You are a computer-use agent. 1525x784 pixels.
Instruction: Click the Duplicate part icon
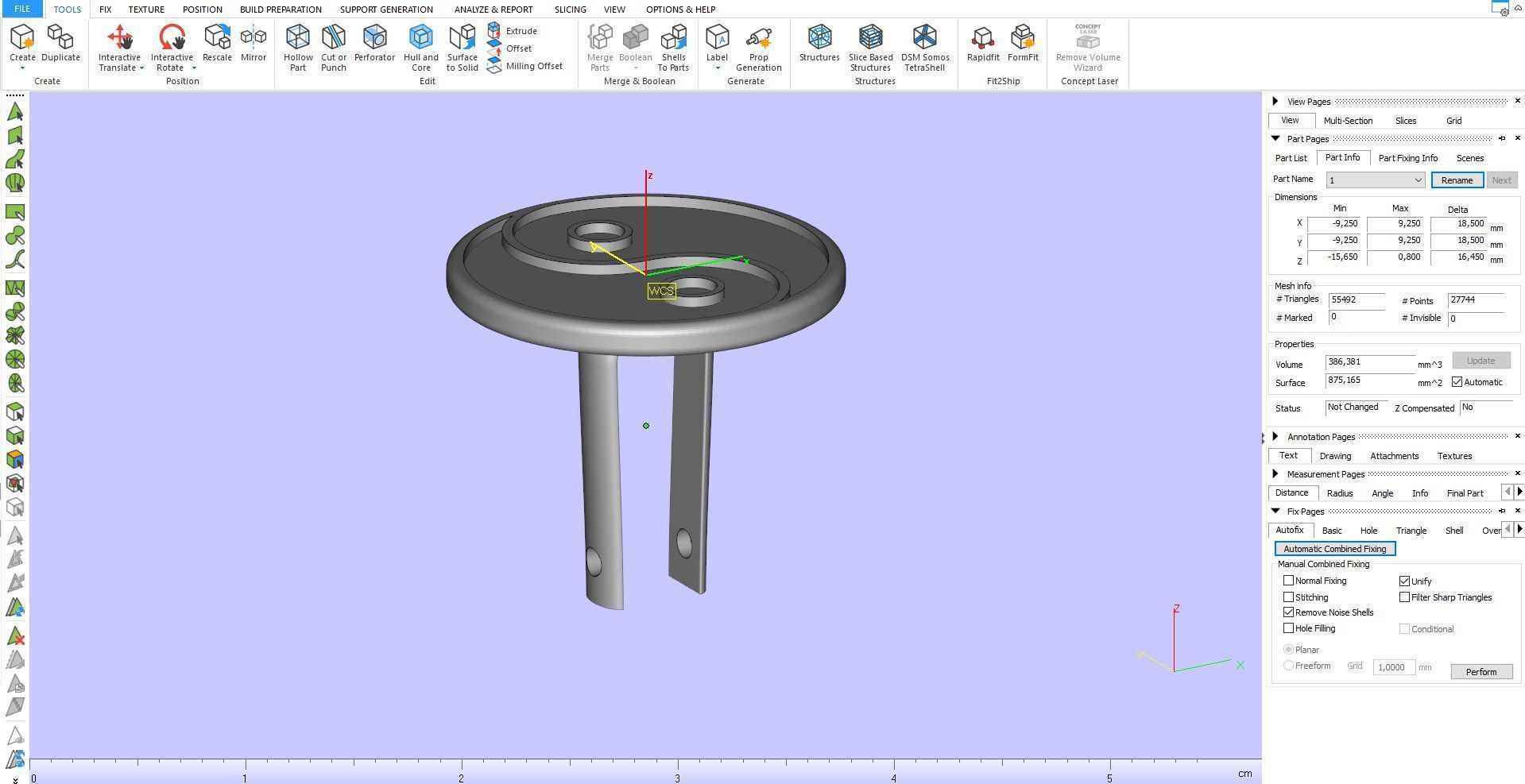(x=60, y=42)
